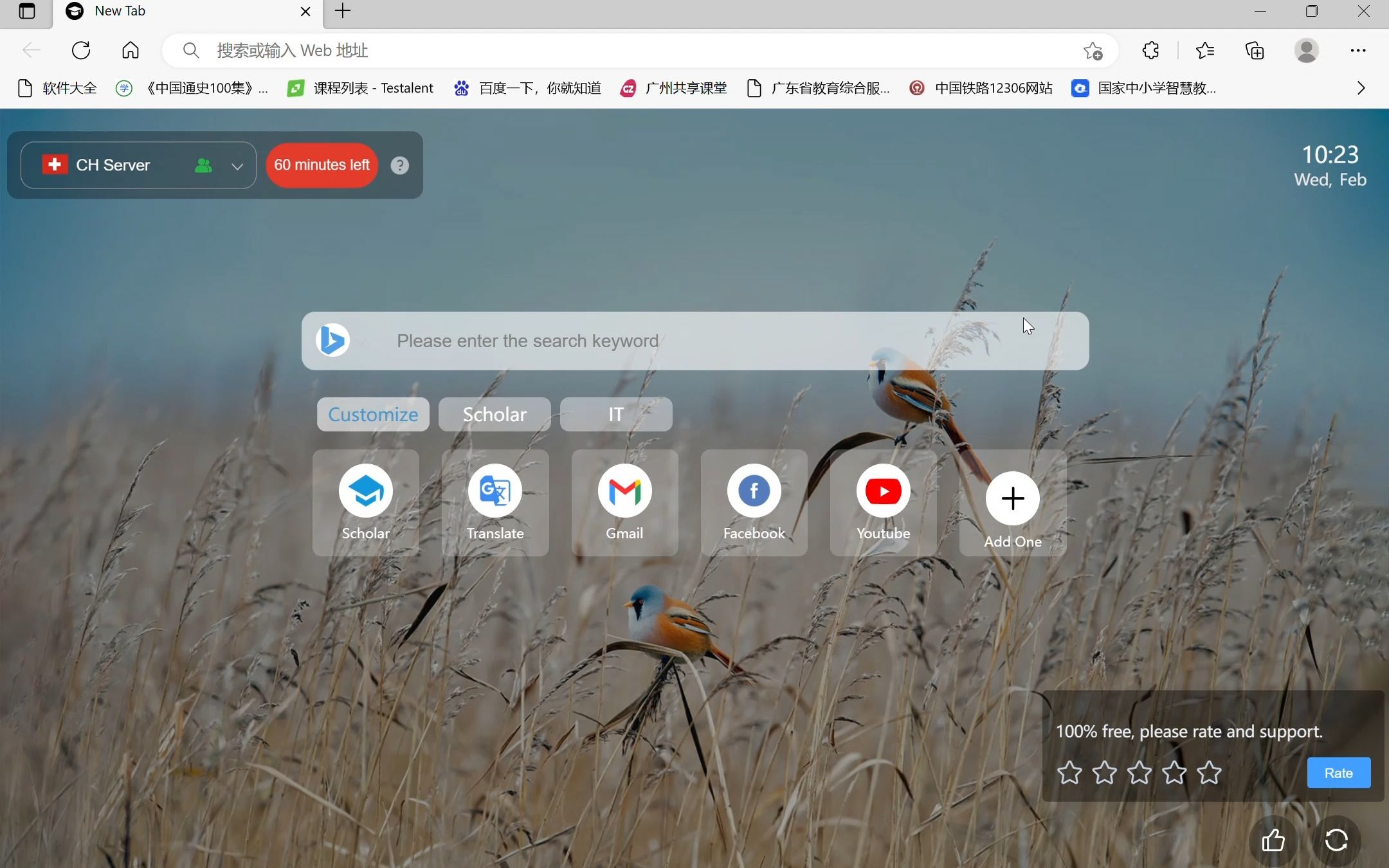
Task: Click the blue Rate button
Action: 1338,773
